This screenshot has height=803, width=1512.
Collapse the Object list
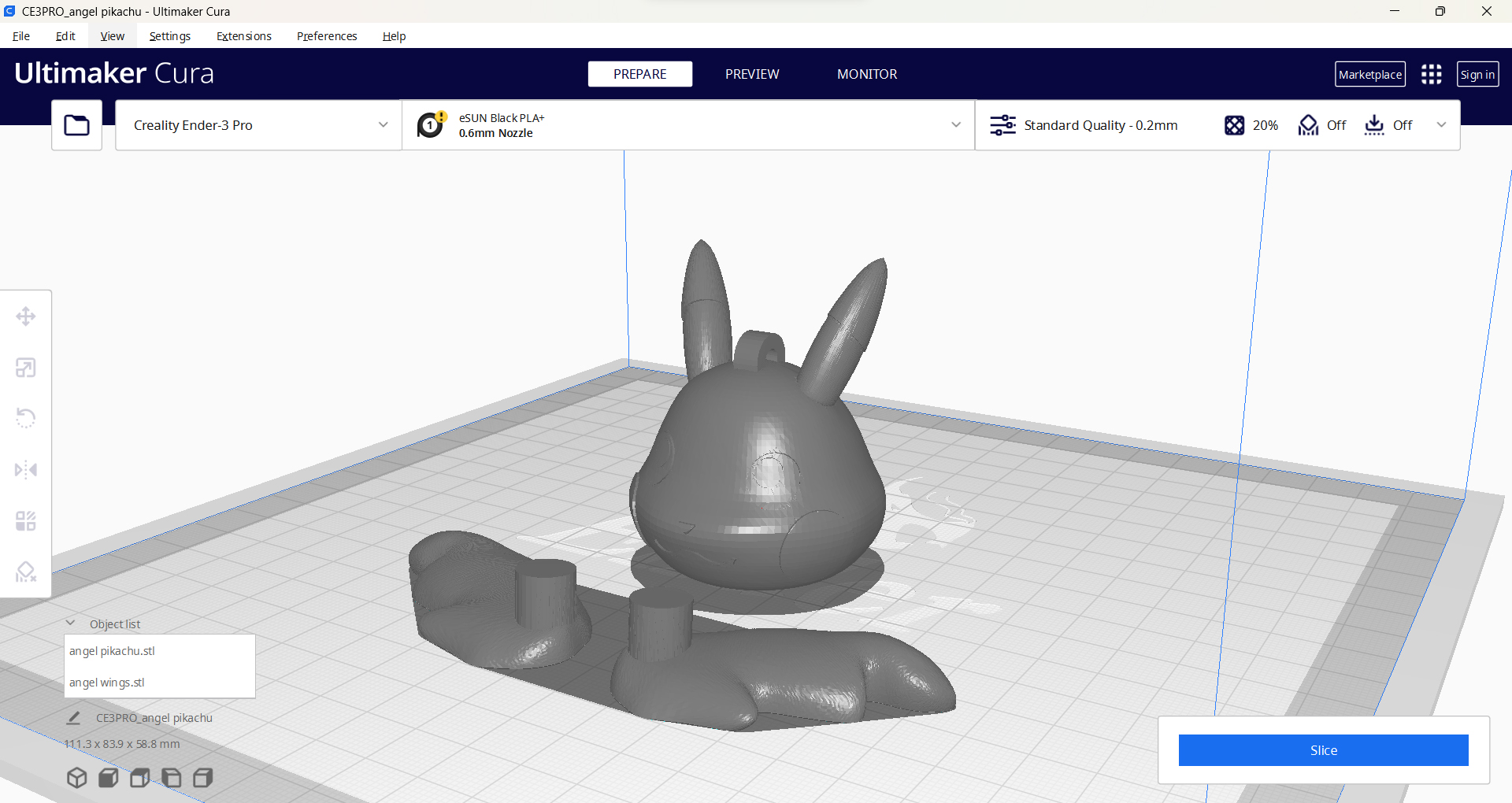tap(71, 624)
